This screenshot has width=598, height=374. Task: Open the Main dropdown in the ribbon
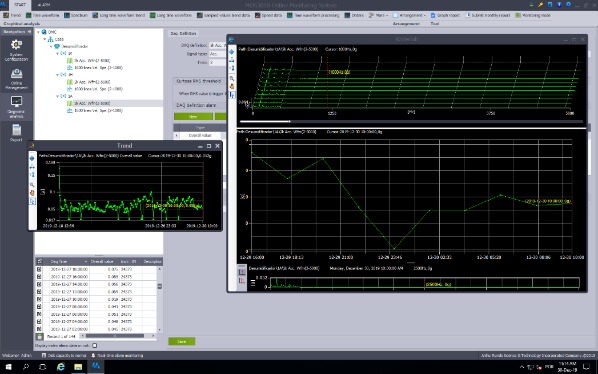[378, 15]
